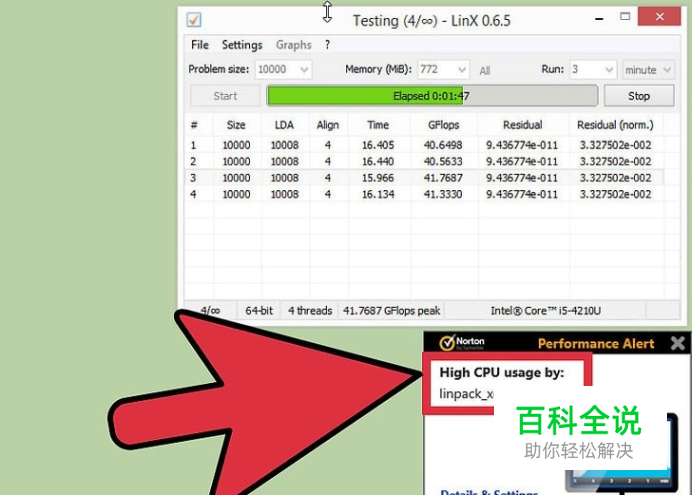
Task: Close the LinX window
Action: click(659, 17)
